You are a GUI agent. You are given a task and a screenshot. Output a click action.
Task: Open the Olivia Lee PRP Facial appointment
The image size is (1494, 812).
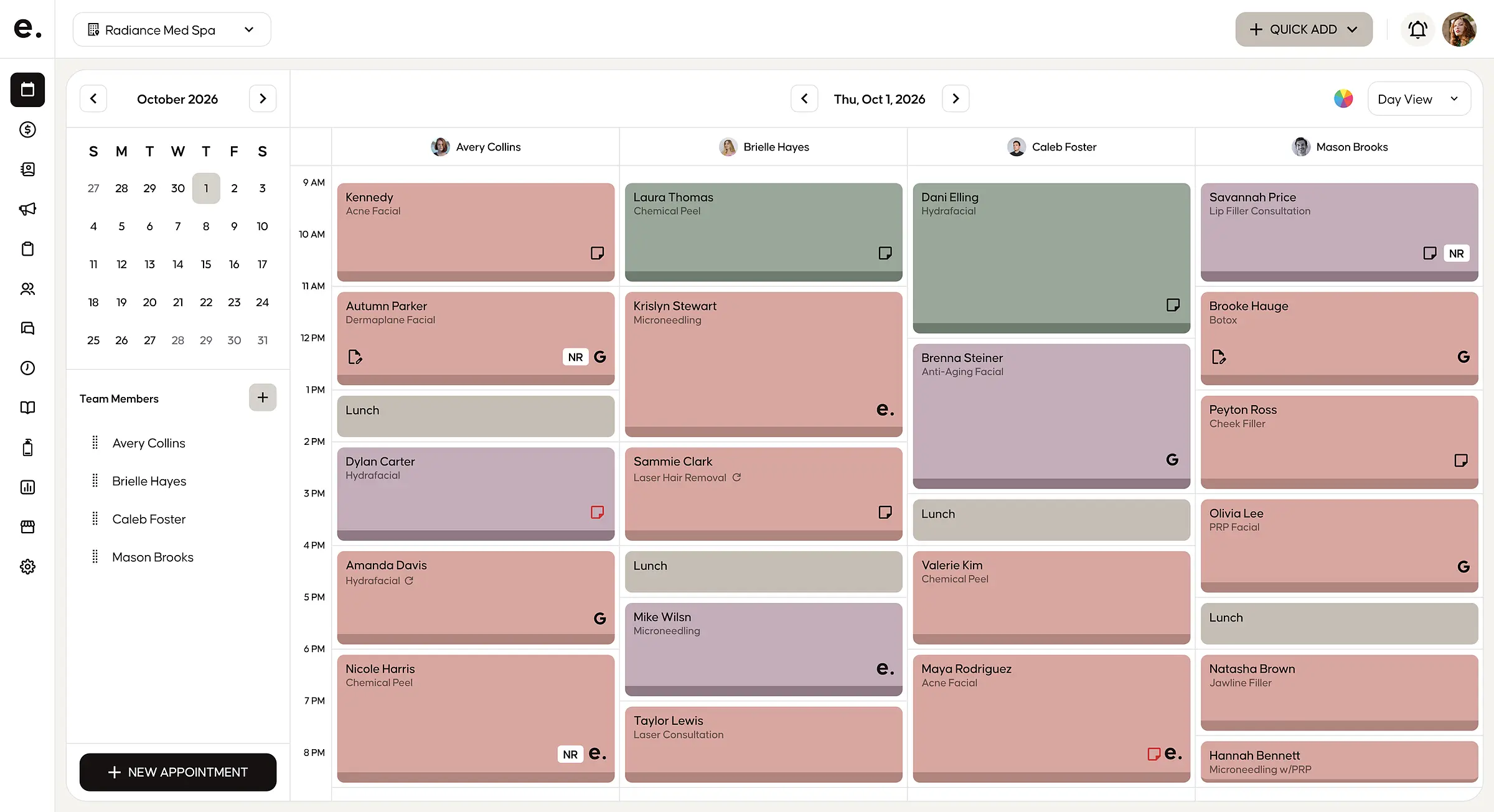point(1339,545)
